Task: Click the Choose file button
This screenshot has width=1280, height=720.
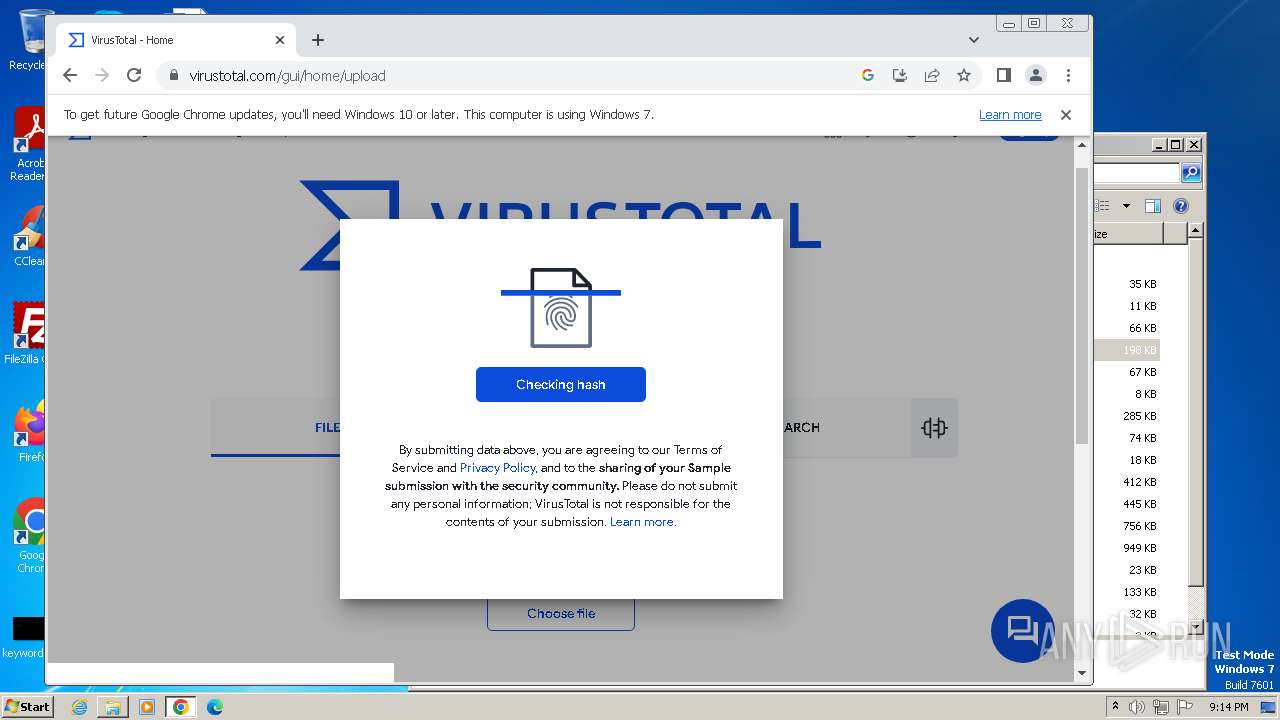Action: click(561, 613)
